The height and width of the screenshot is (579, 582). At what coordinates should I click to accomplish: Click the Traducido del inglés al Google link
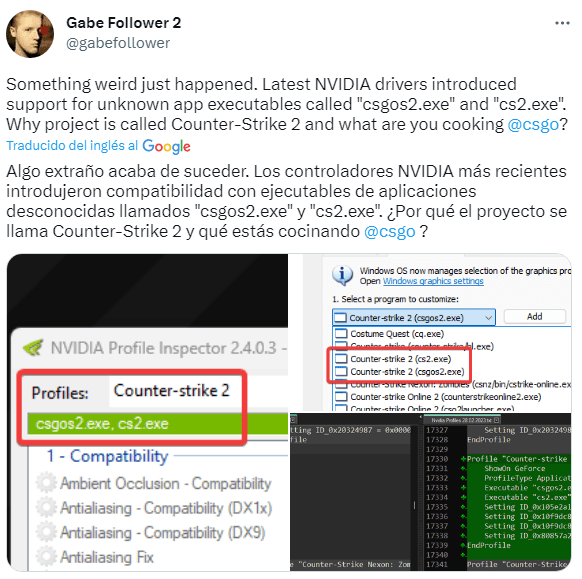point(98,146)
